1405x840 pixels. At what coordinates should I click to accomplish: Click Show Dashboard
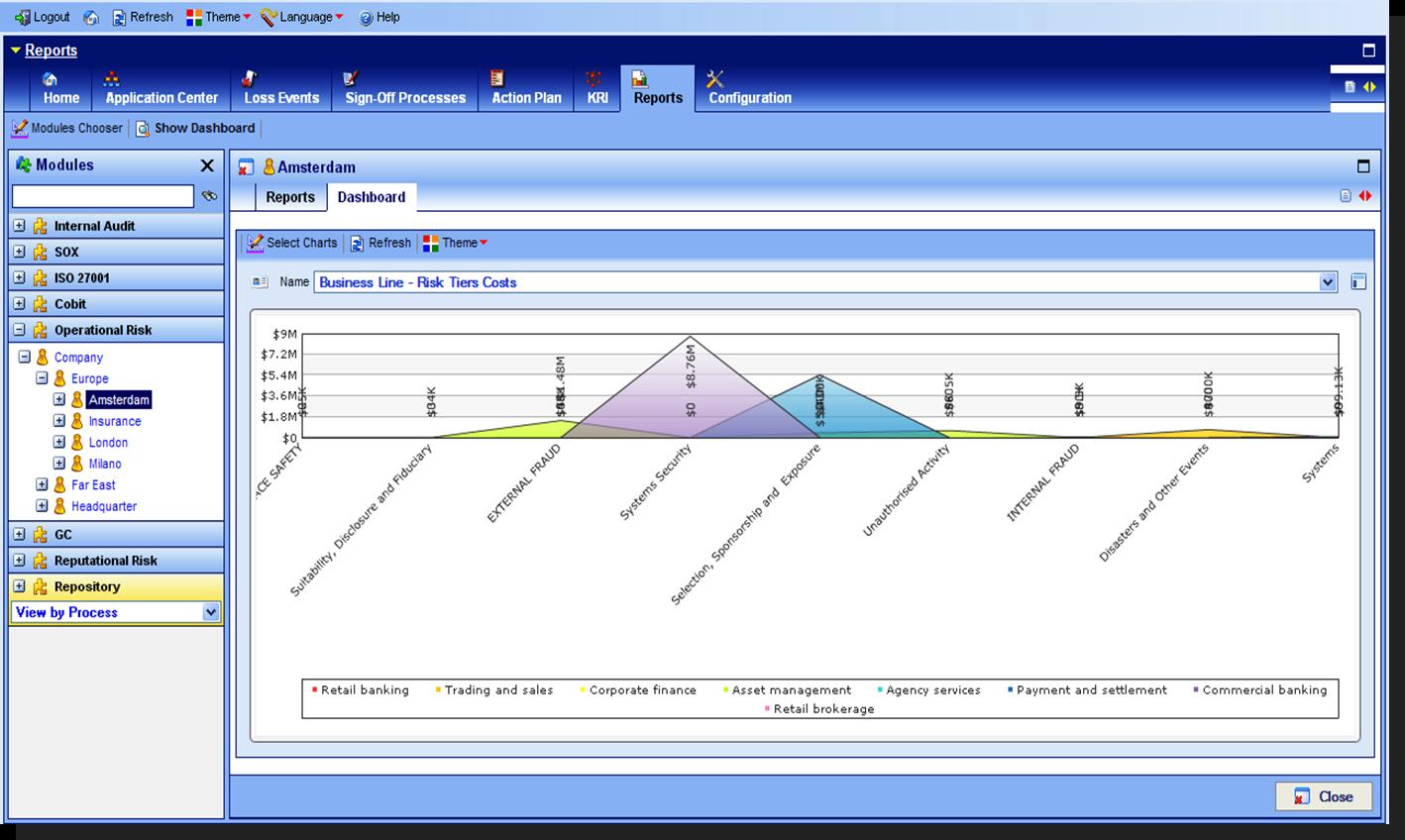(195, 128)
